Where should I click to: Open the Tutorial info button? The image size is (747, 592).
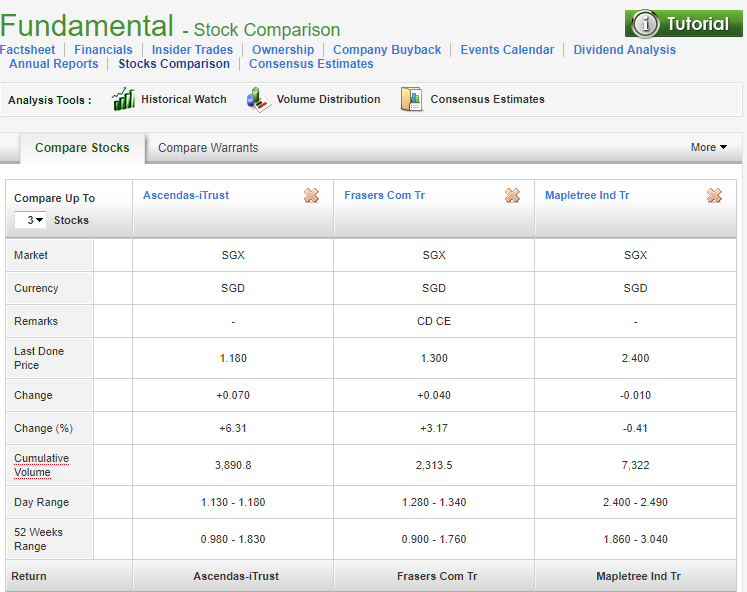(683, 23)
